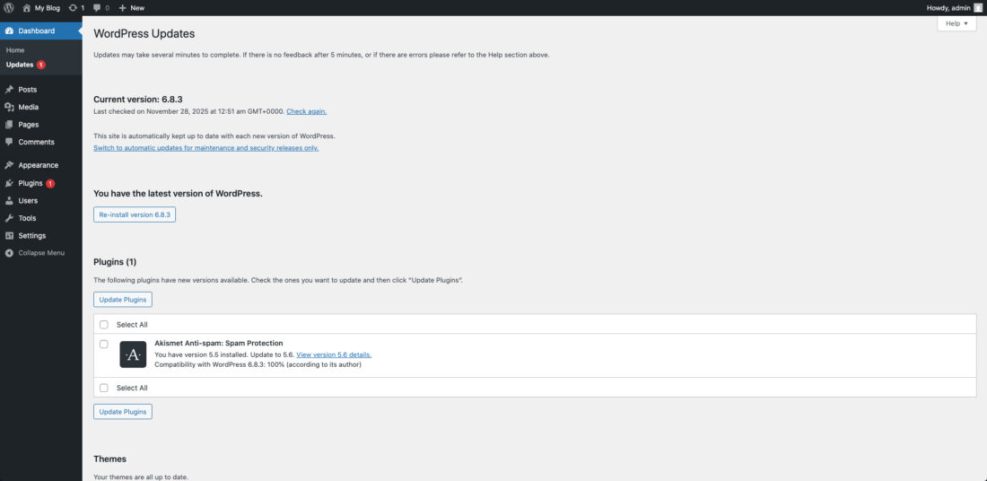
Task: Open View version 5.6 details link
Action: pos(334,354)
